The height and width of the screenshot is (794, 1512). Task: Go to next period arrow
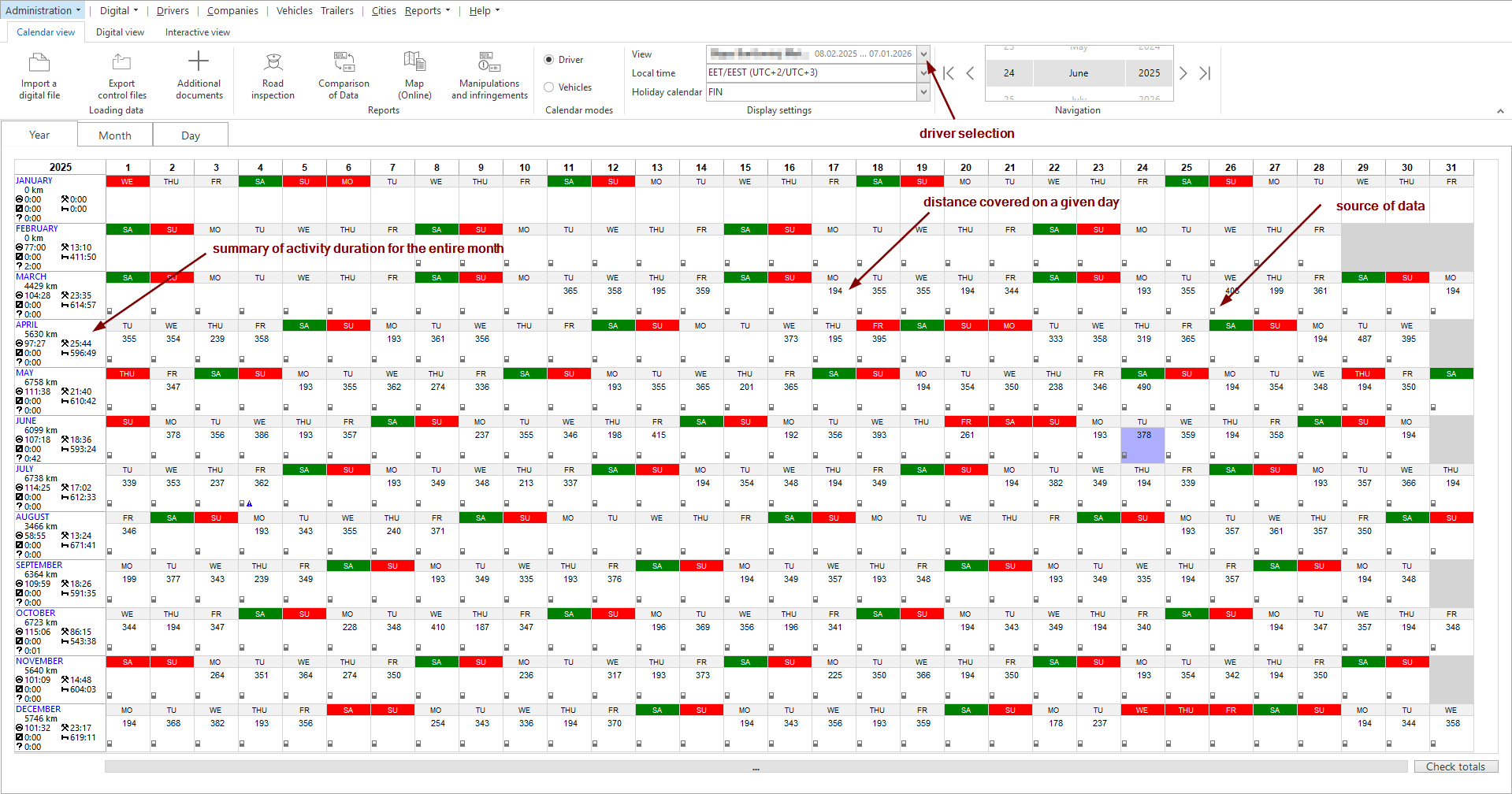tap(1183, 73)
